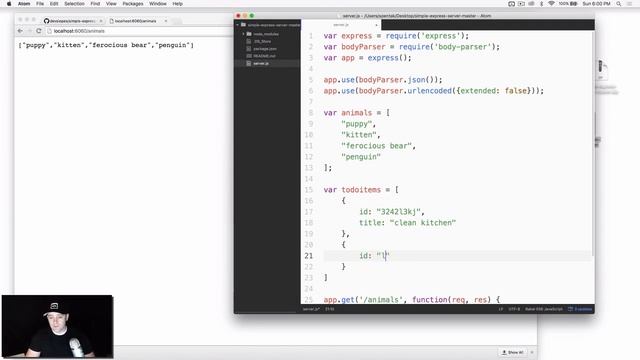Click the battery status indicator
The height and width of the screenshot is (360, 640).
click(568, 4)
